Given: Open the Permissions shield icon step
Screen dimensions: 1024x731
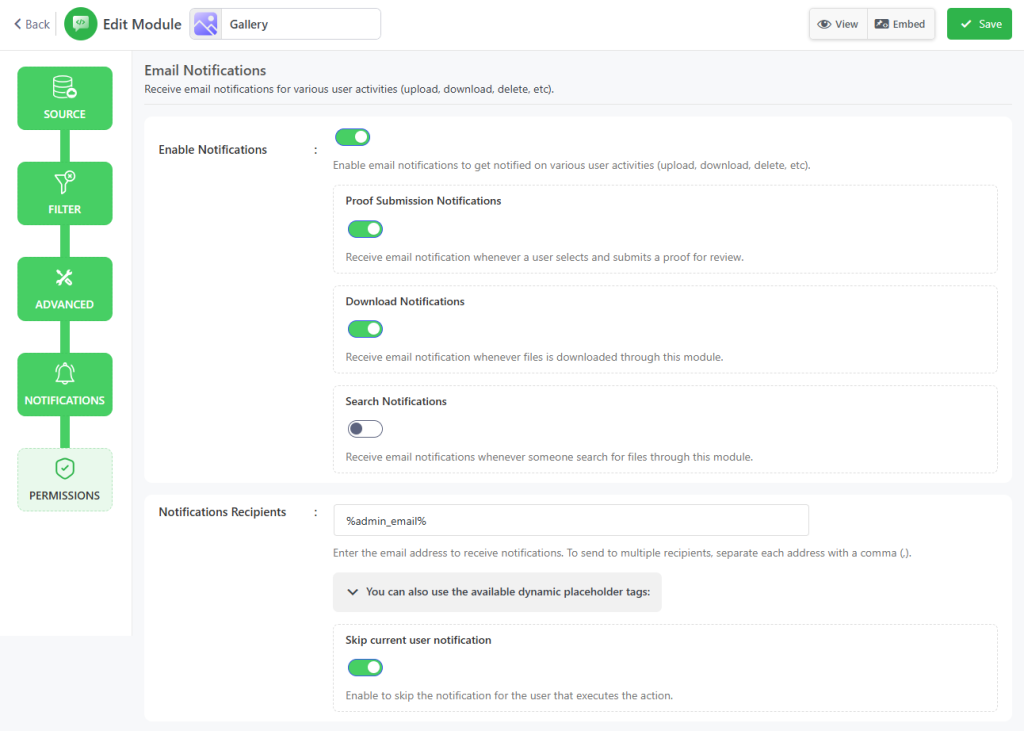Looking at the screenshot, I should coord(65,469).
